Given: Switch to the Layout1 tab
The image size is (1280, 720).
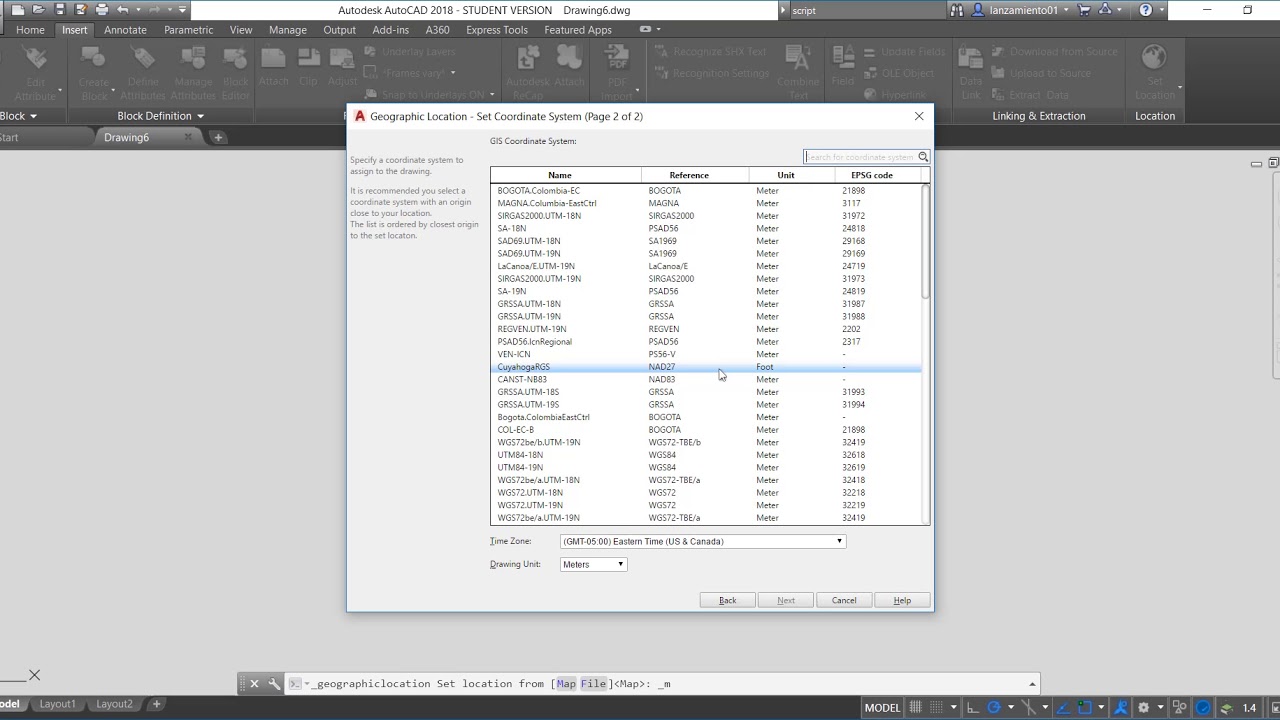Looking at the screenshot, I should [57, 704].
